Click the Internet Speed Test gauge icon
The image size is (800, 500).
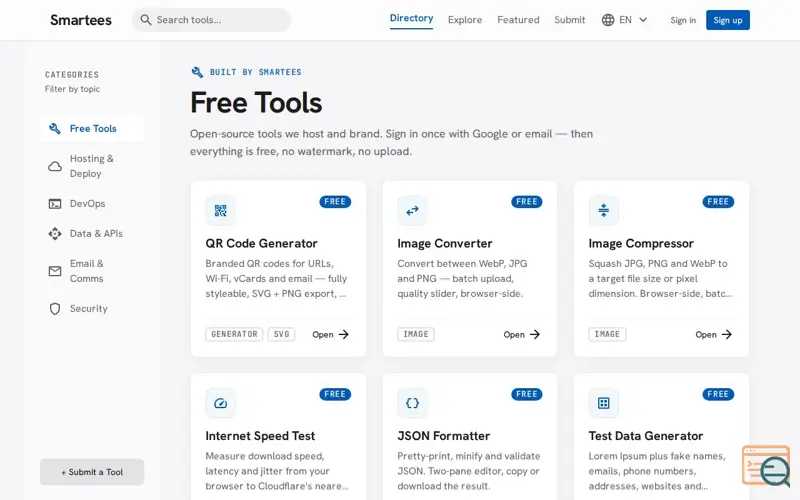[220, 403]
